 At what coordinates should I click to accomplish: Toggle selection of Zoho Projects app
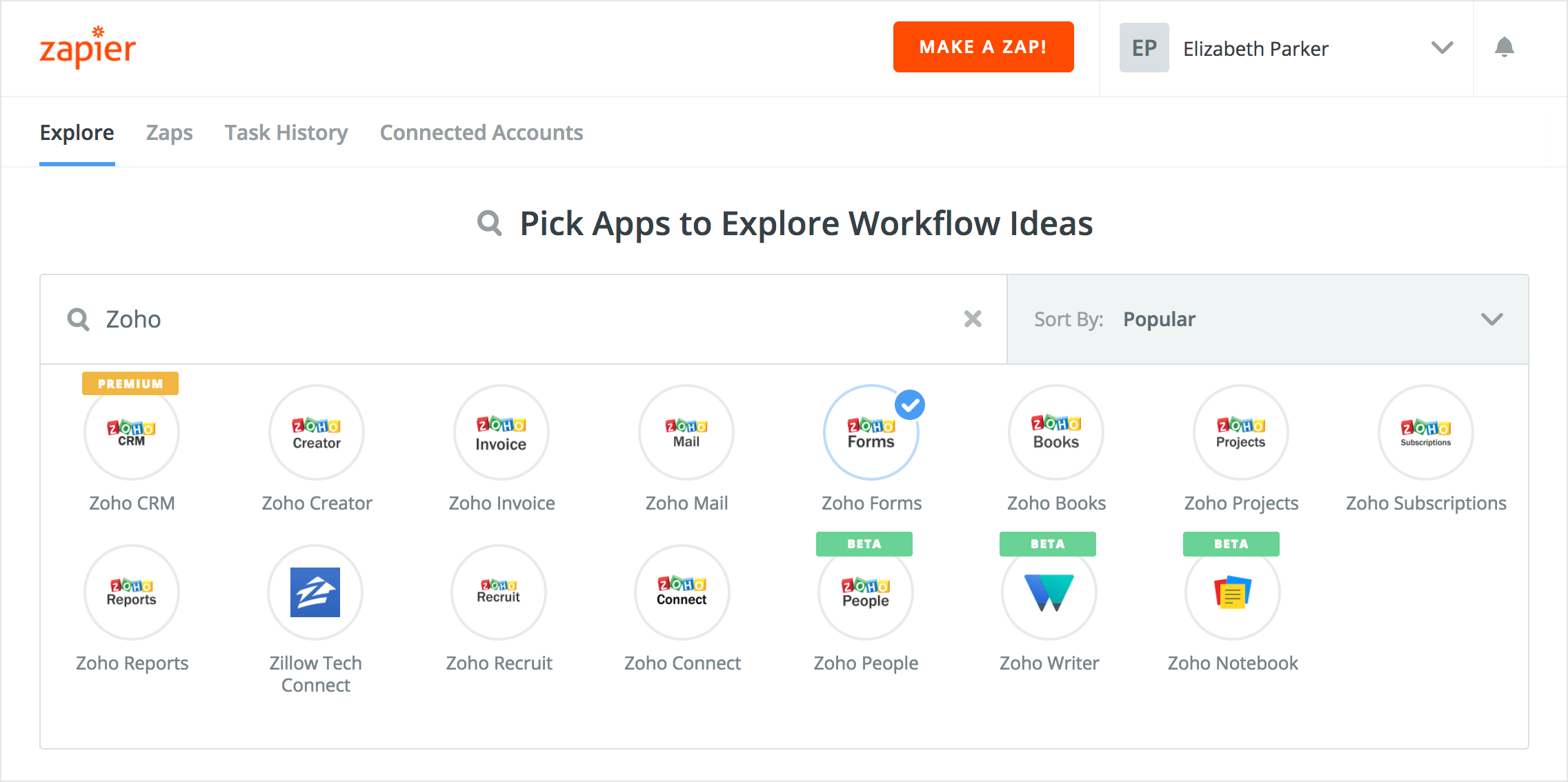(x=1241, y=432)
